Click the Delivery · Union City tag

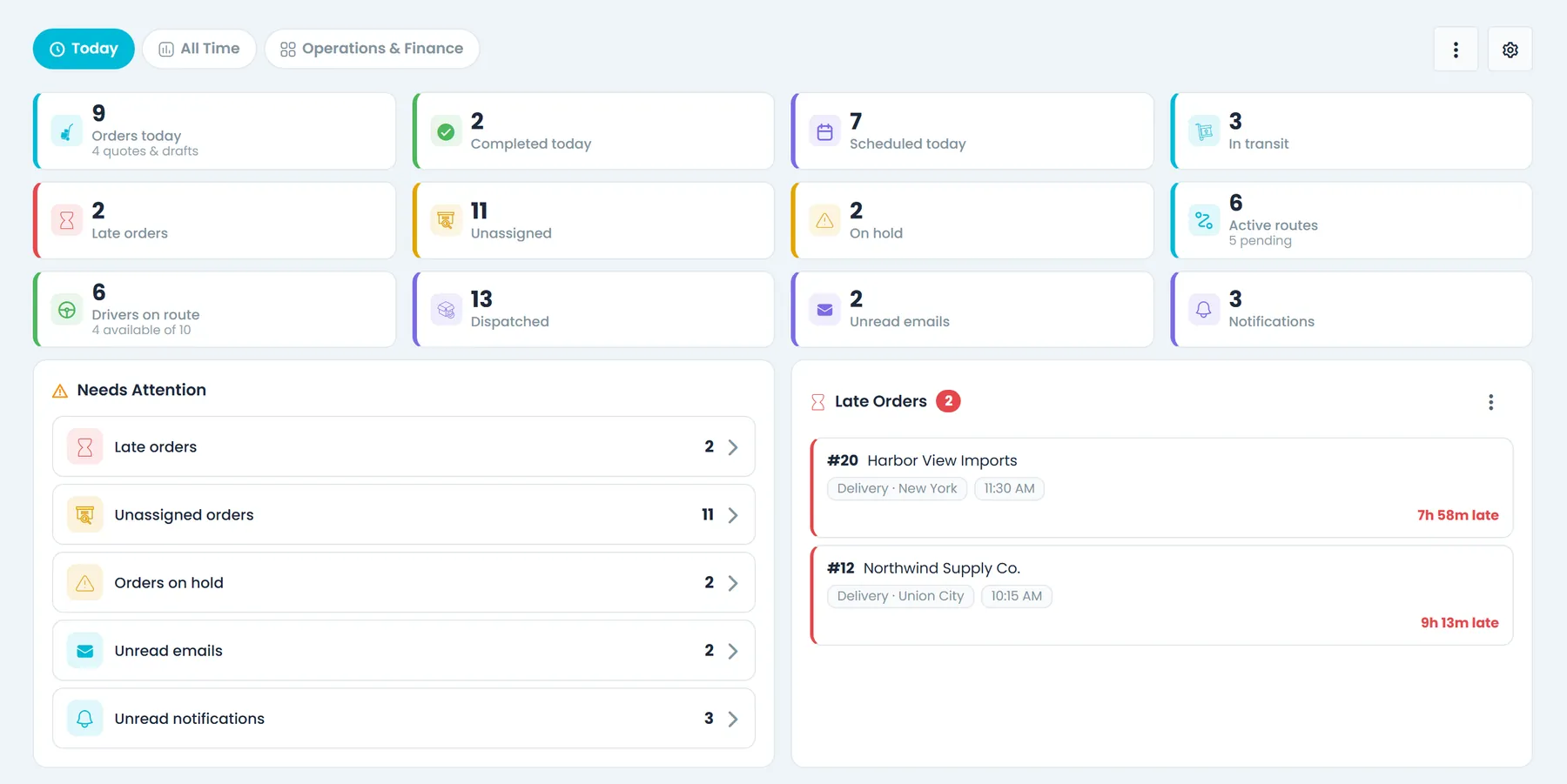click(x=900, y=596)
